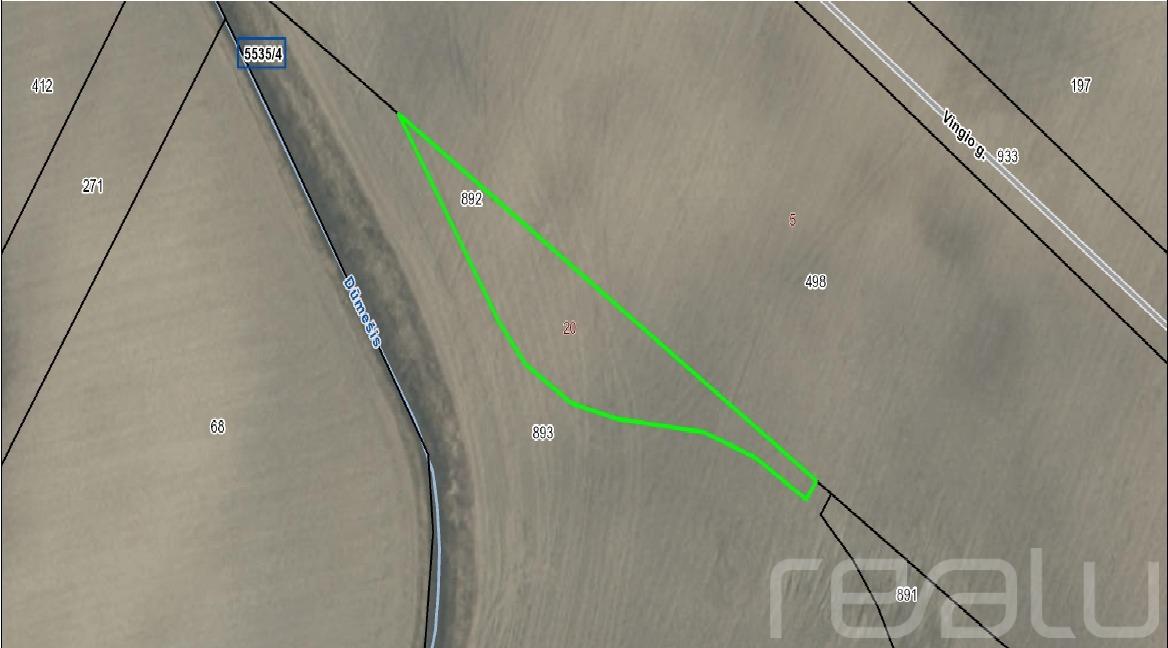The width and height of the screenshot is (1168, 648).
Task: Click the Vingio g. street label
Action: 964,135
